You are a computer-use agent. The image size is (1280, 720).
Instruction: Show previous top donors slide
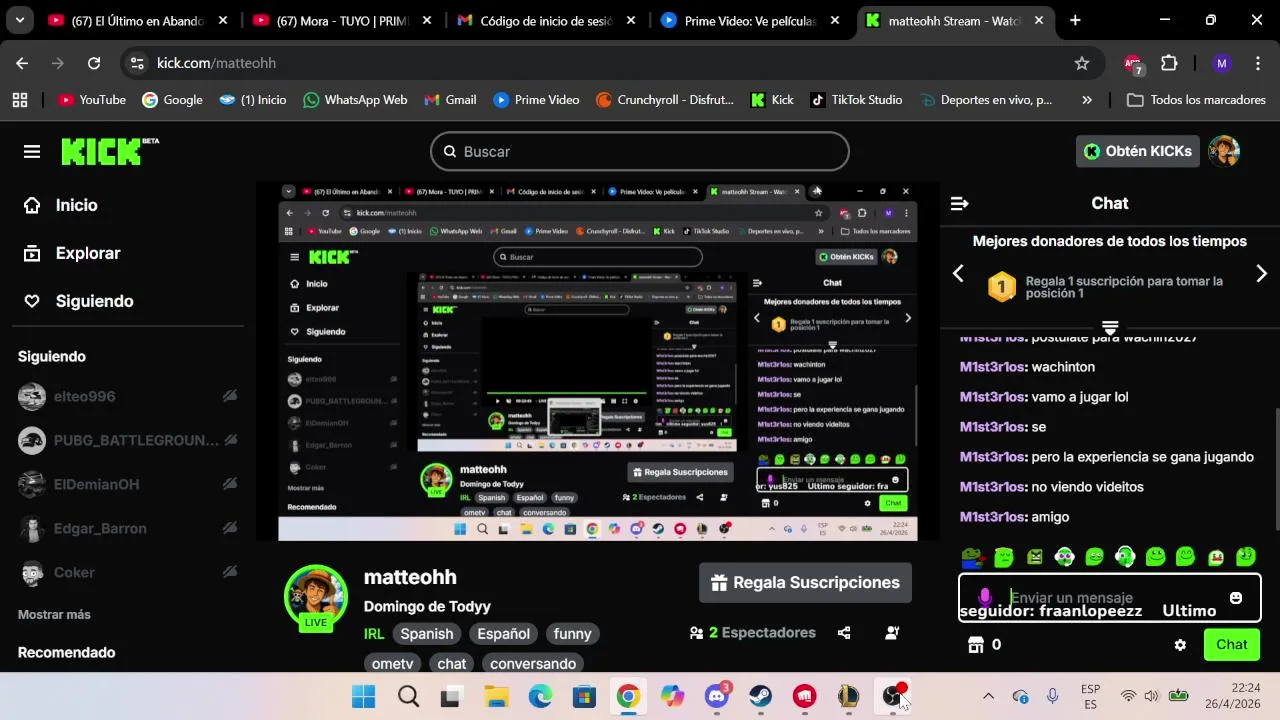[958, 273]
